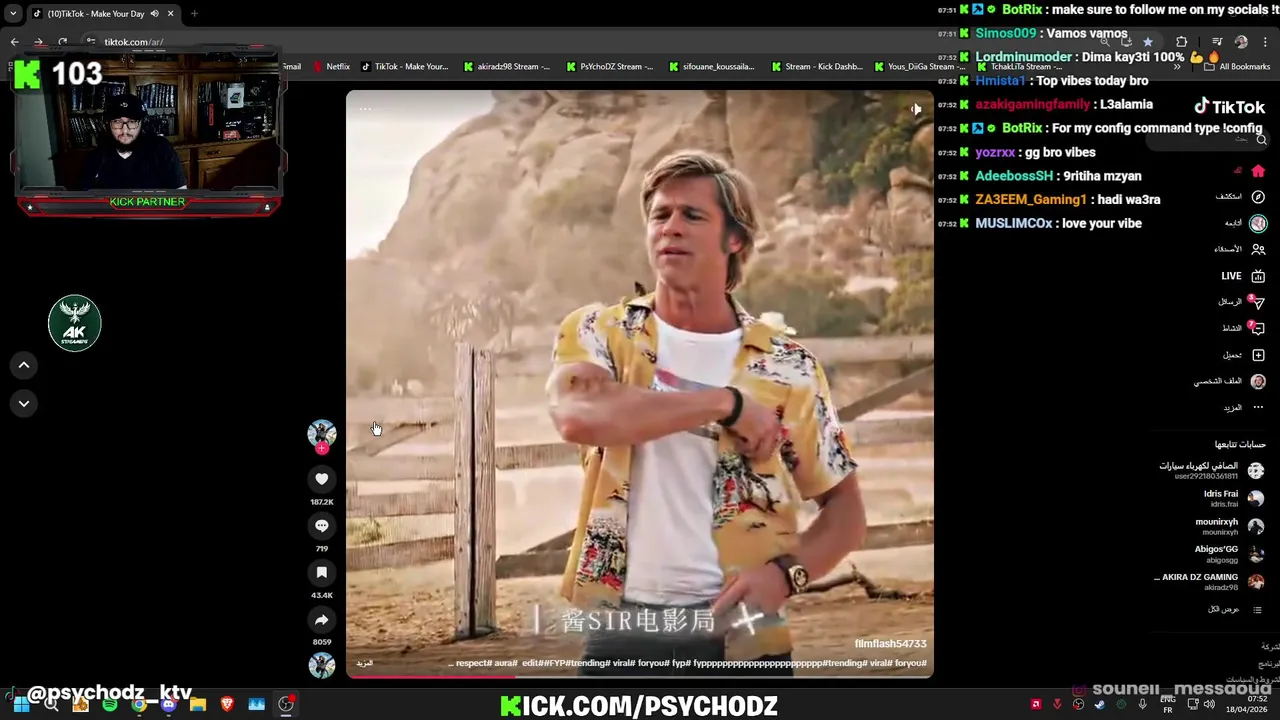Go back in browser
1280x720 pixels.
pos(14,42)
